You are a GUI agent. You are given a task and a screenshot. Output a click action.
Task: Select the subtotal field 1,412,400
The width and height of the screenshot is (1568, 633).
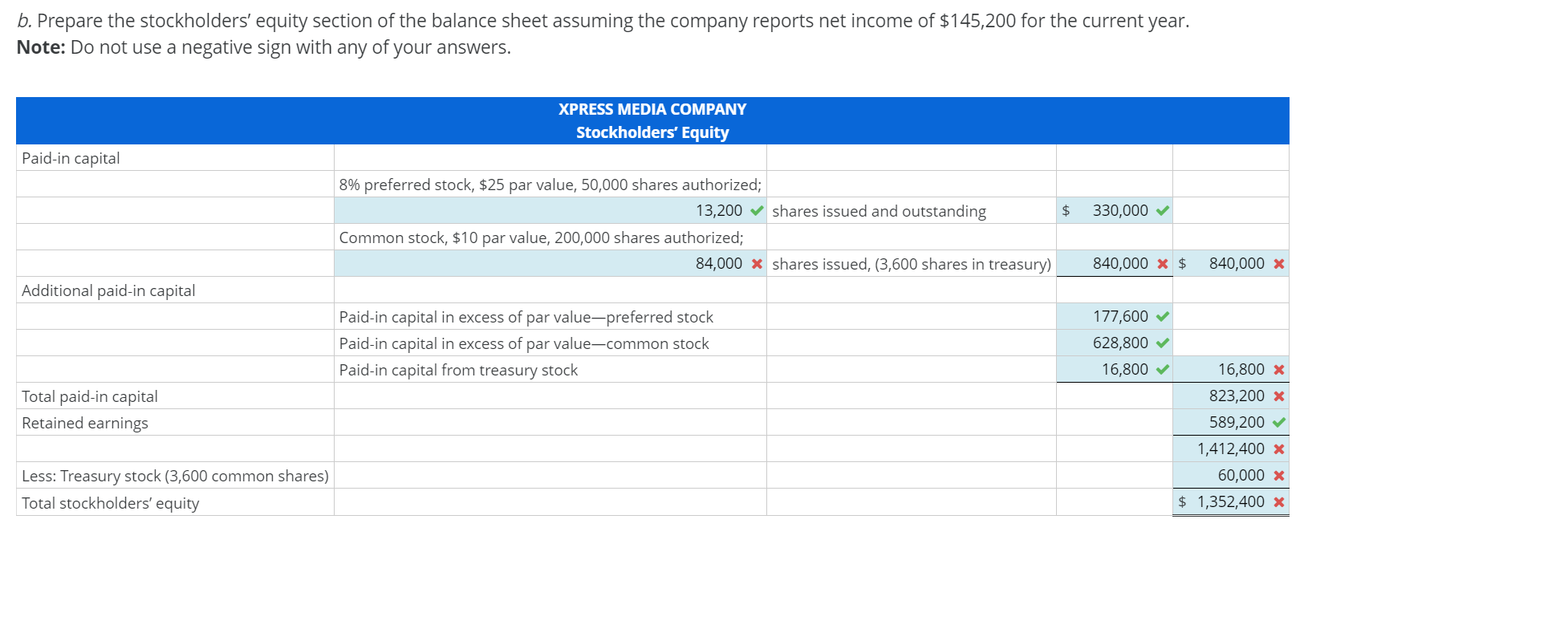coord(1230,448)
